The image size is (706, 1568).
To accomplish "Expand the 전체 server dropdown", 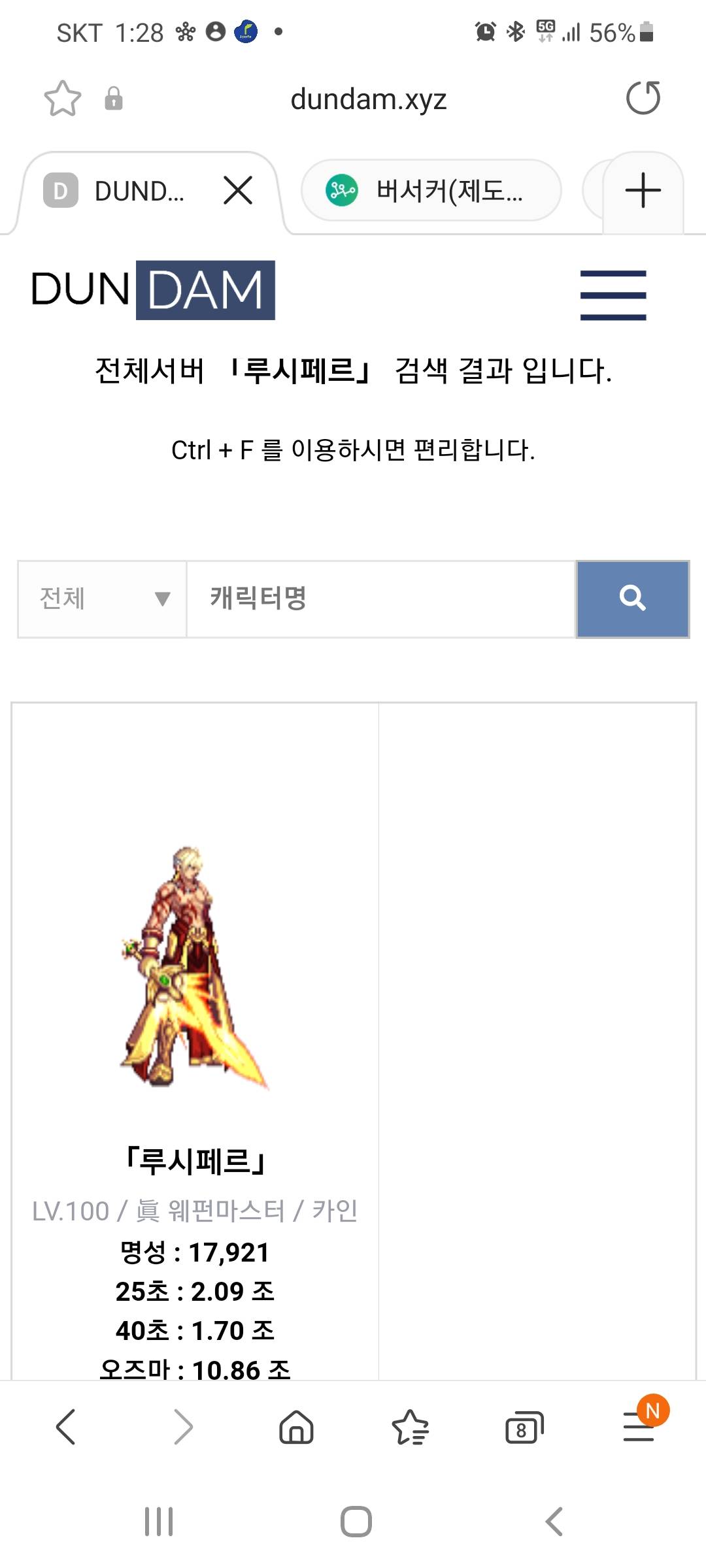I will click(103, 598).
